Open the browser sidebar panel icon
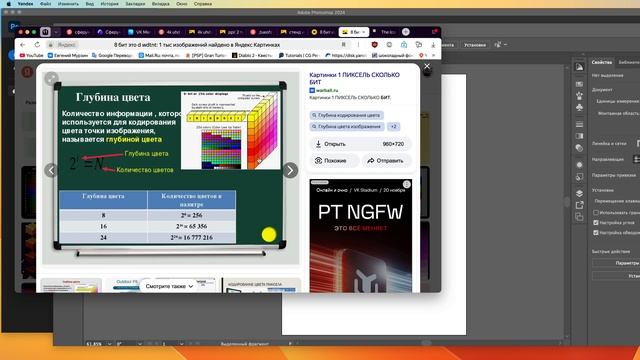This screenshot has width=640, height=360. 45,32
